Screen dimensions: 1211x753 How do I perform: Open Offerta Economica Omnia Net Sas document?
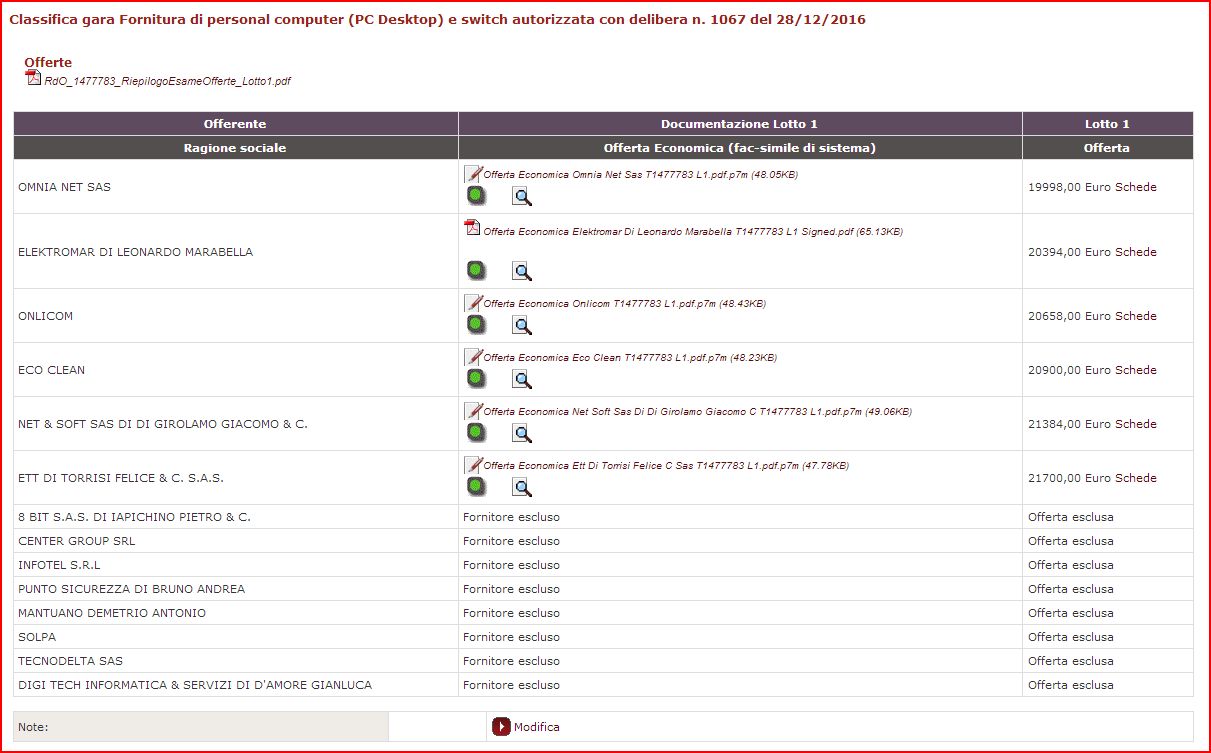(640, 175)
